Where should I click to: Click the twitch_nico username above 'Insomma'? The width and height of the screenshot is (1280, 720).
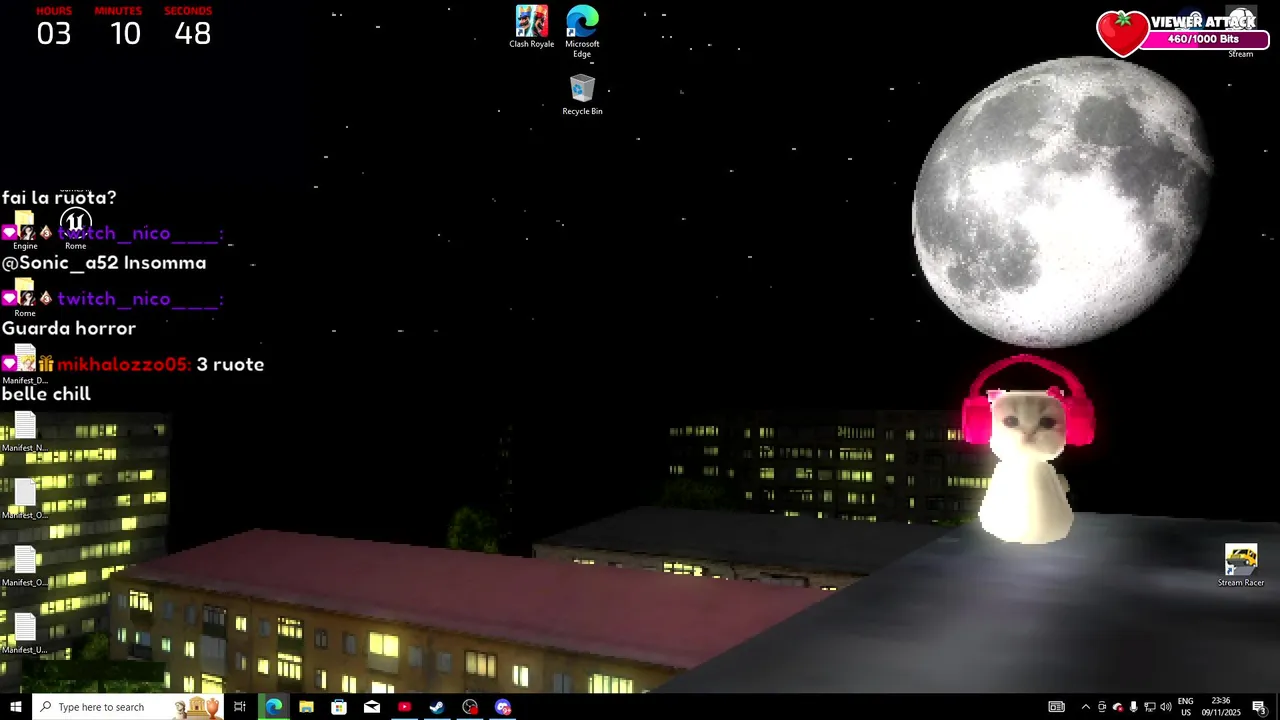[x=139, y=233]
